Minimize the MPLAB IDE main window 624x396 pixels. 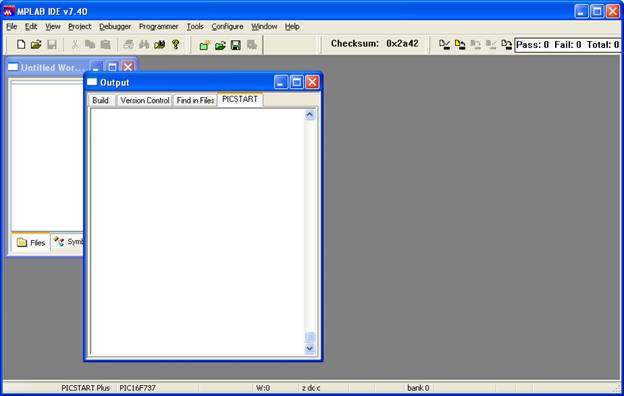(581, 11)
